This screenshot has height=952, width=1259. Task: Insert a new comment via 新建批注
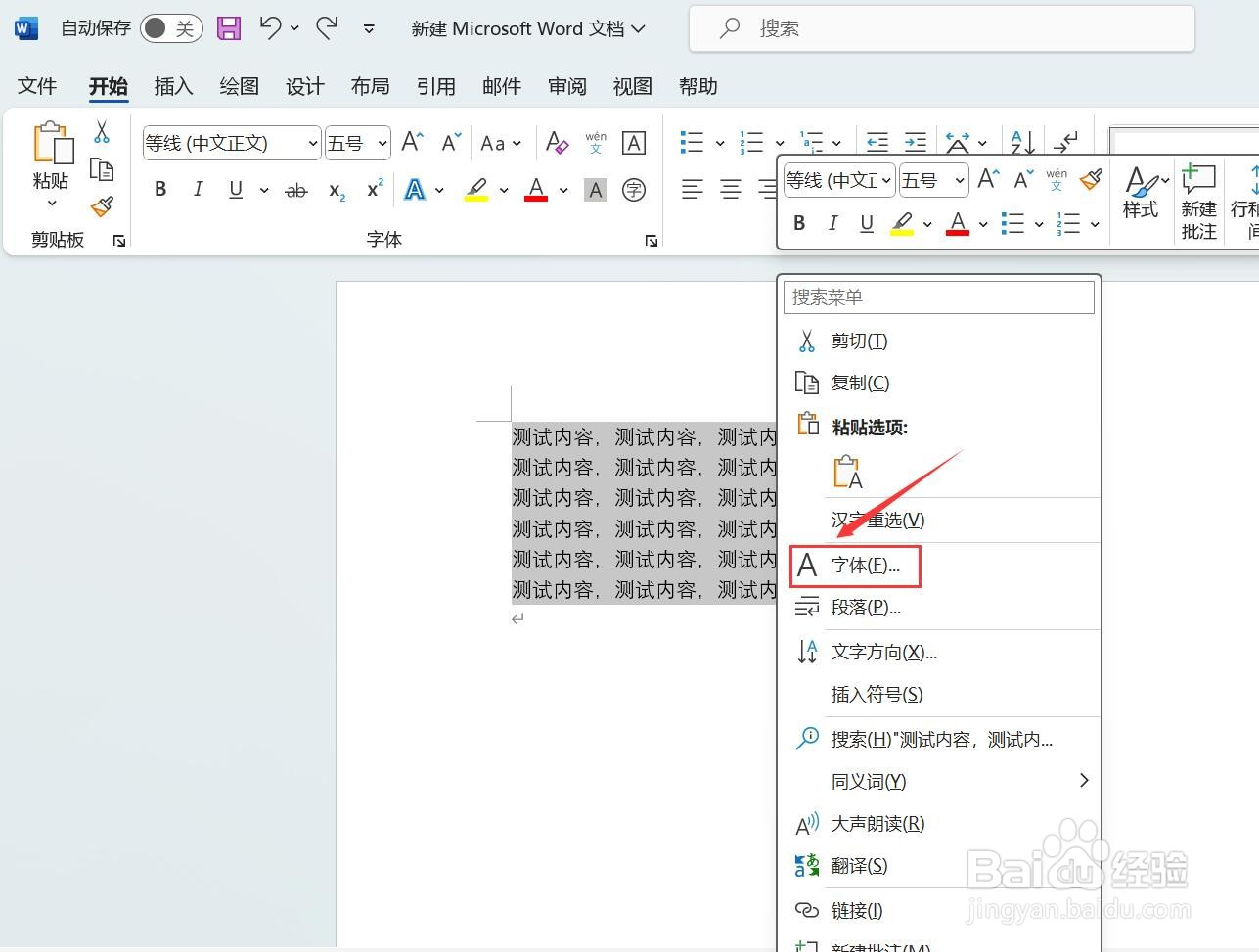(1197, 201)
